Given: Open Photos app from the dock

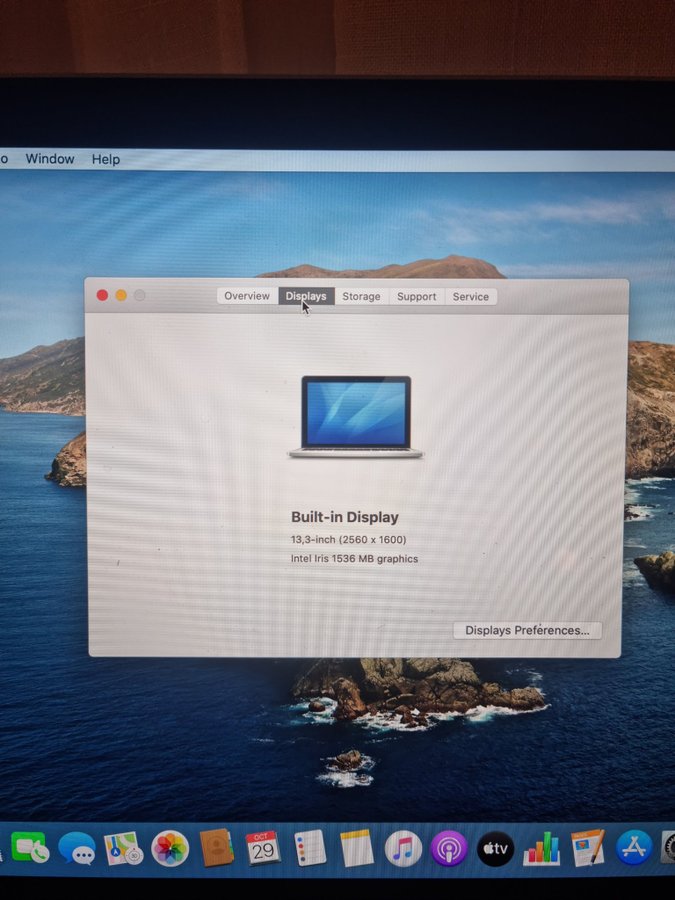Looking at the screenshot, I should [x=170, y=849].
